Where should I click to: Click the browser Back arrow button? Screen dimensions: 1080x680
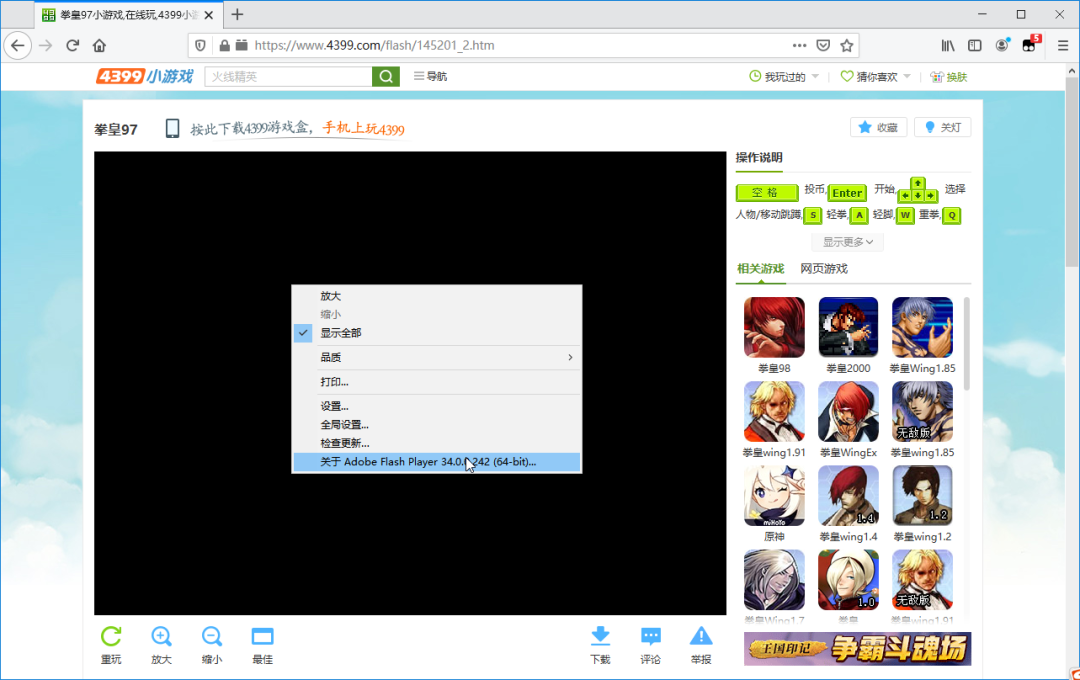(18, 45)
